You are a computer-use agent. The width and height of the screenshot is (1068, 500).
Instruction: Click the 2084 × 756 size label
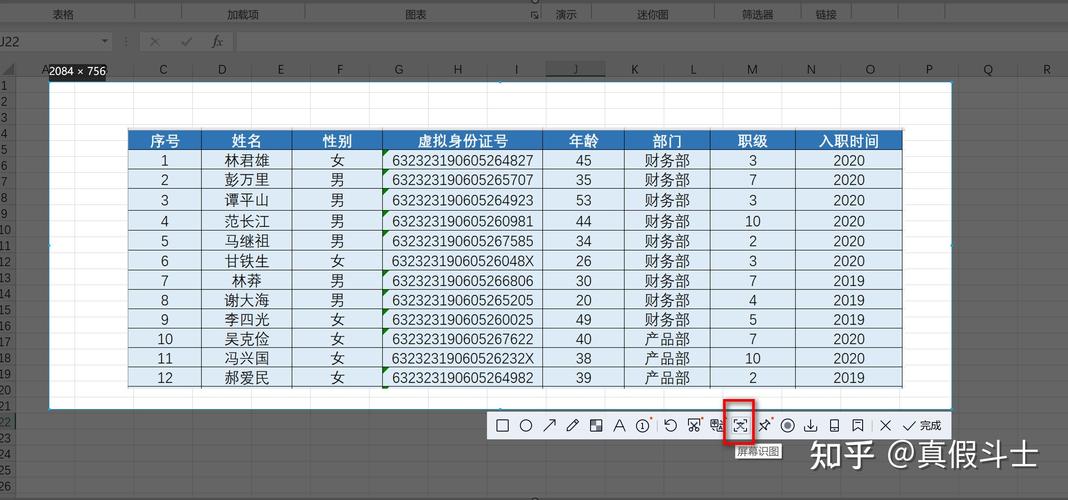pyautogui.click(x=78, y=71)
